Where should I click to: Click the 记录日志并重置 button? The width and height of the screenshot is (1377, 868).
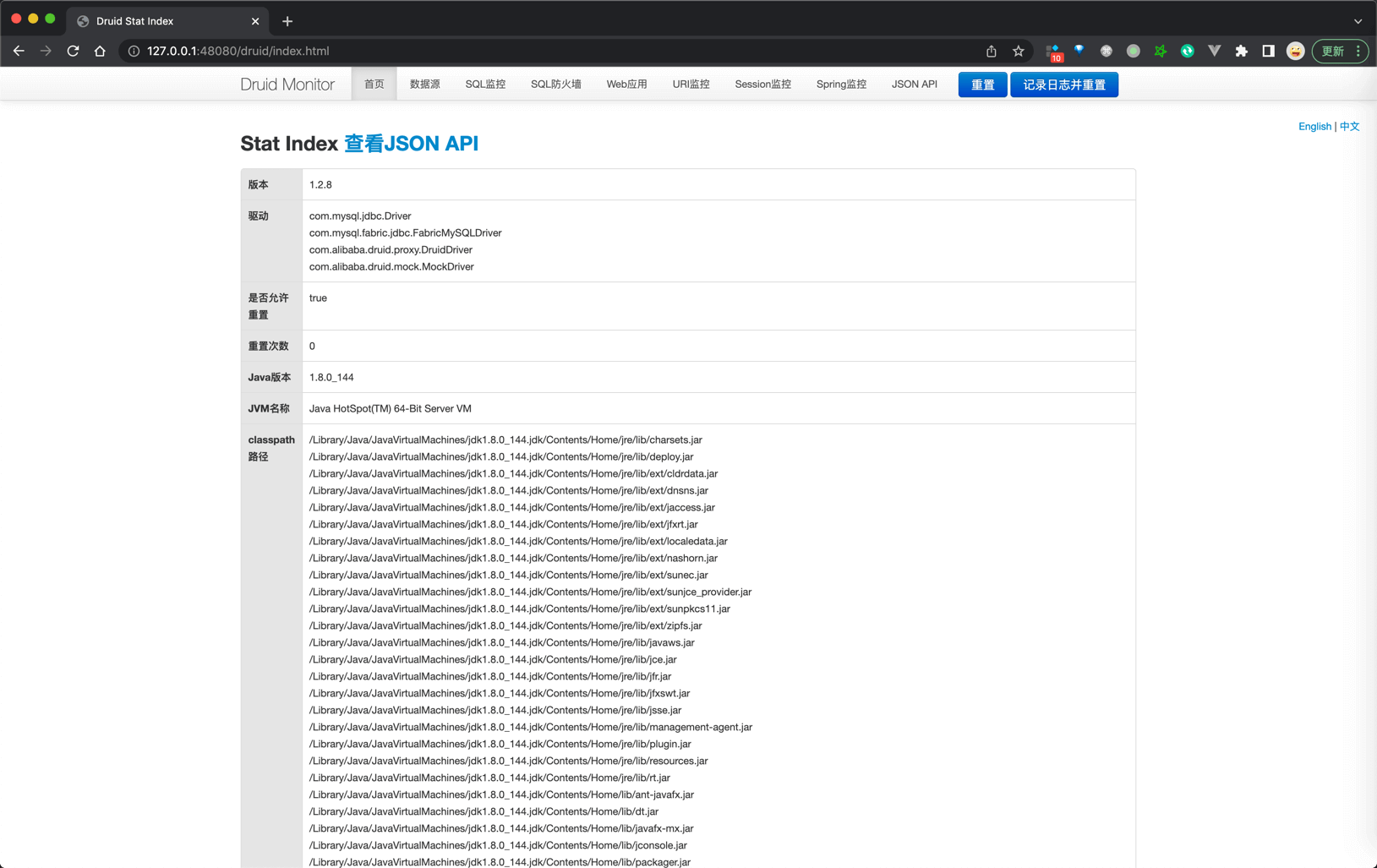1063,85
